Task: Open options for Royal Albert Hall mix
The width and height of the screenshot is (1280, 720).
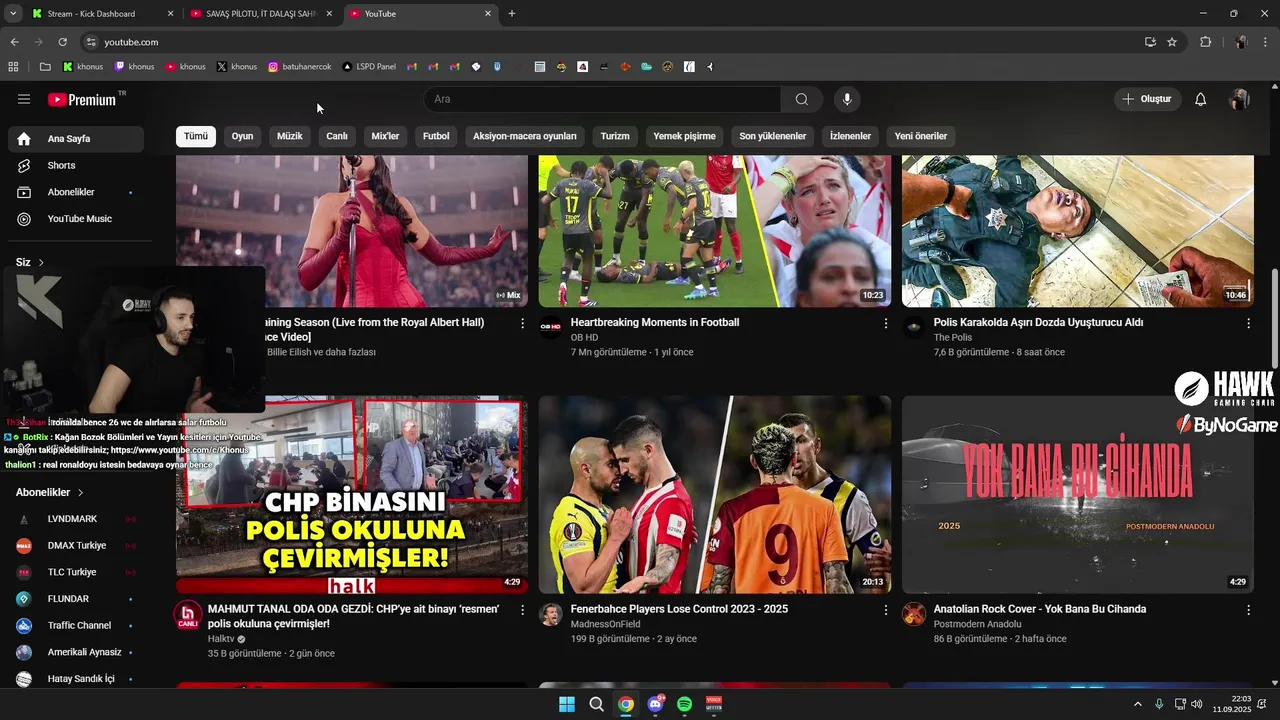Action: point(522,323)
